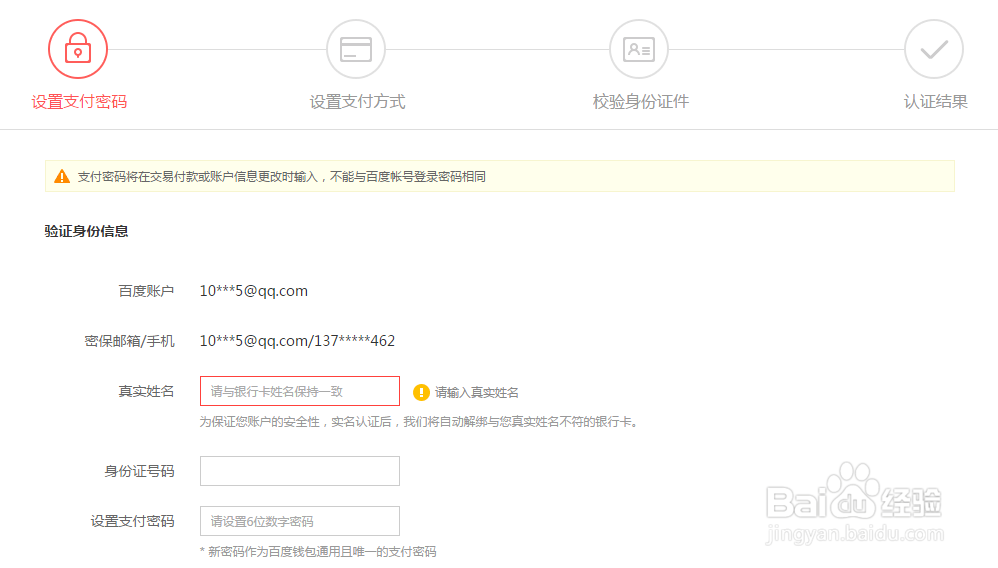Screen dimensions: 998x568
Task: Click the checkmark icon for certification result
Action: click(934, 49)
